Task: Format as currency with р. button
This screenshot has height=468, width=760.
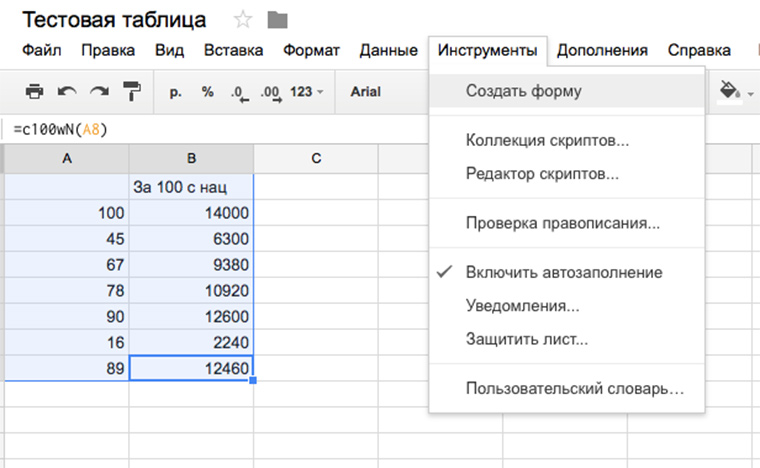Action: (x=176, y=92)
